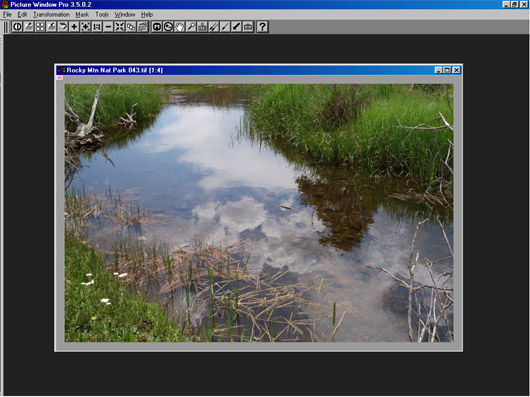Click the question mark help icon
The width and height of the screenshot is (530, 397).
[x=262, y=27]
